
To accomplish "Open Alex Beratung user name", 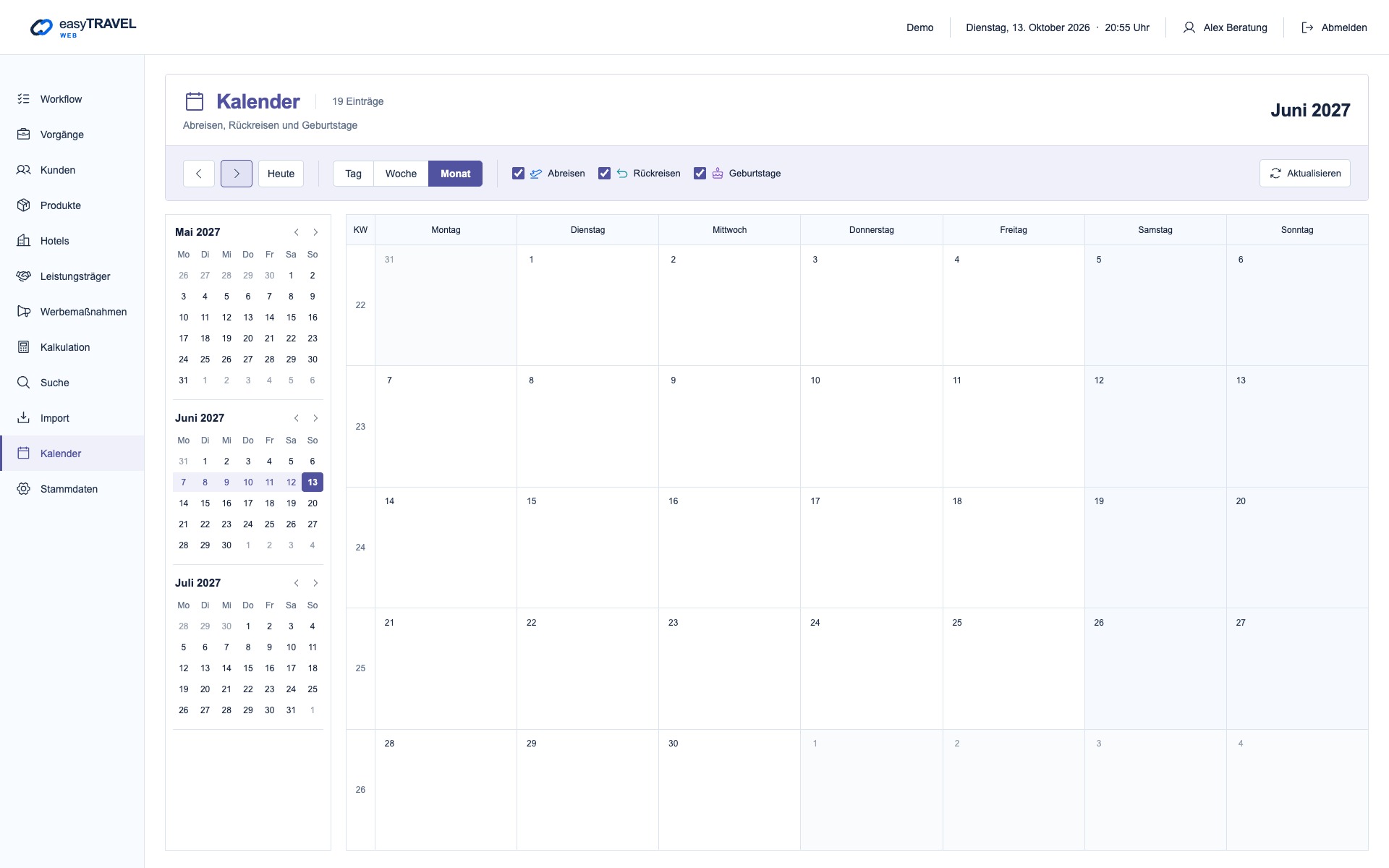I will [1236, 27].
